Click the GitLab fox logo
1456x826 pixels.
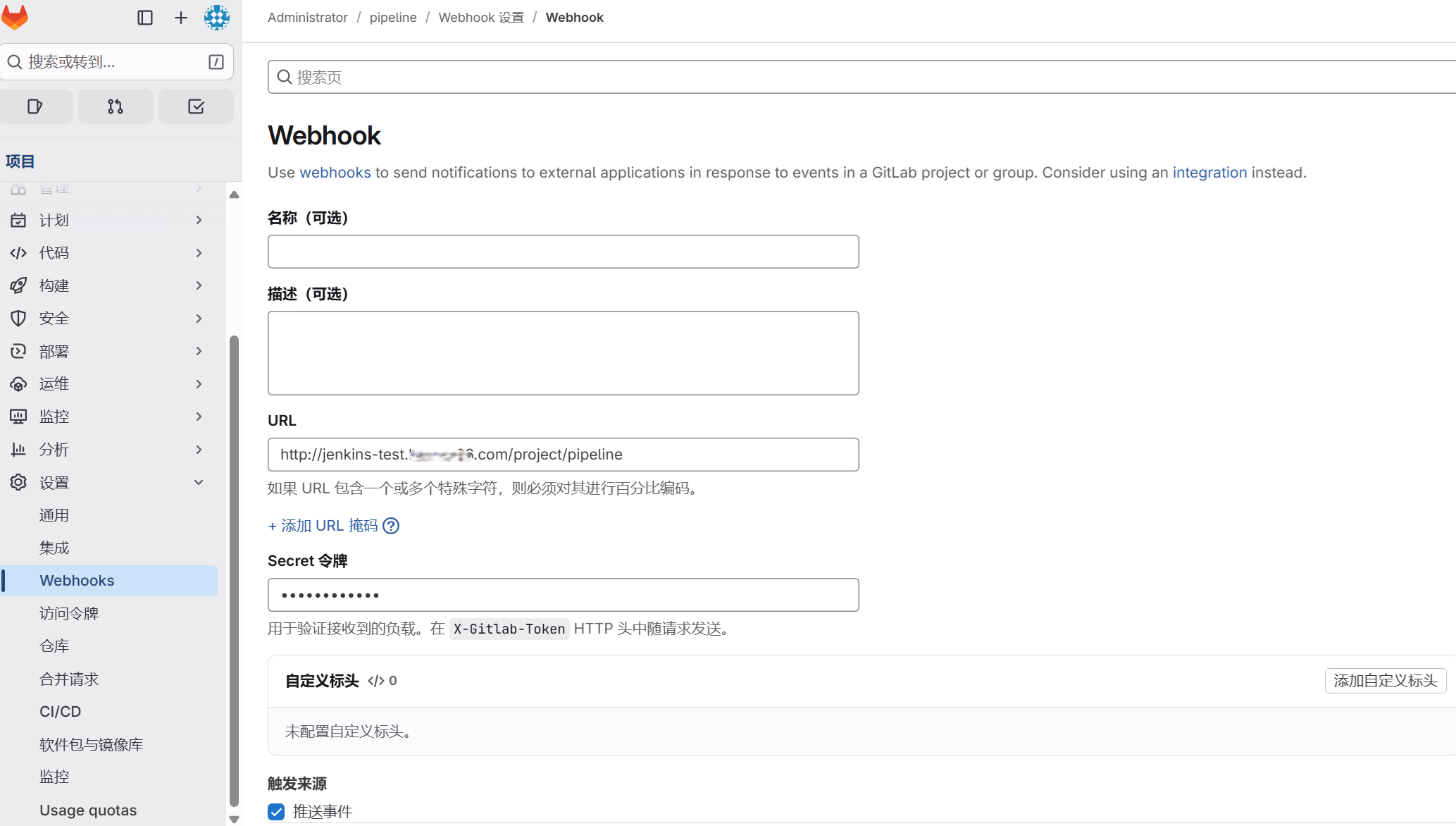(x=15, y=17)
